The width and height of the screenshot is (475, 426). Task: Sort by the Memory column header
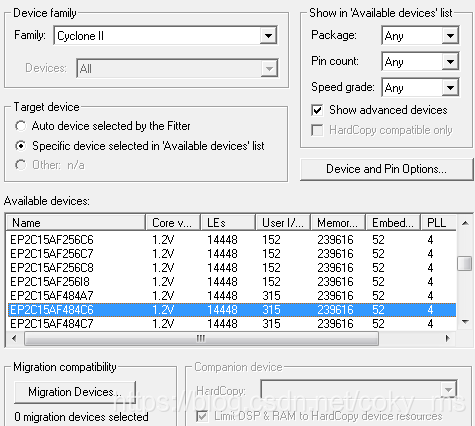click(x=338, y=223)
